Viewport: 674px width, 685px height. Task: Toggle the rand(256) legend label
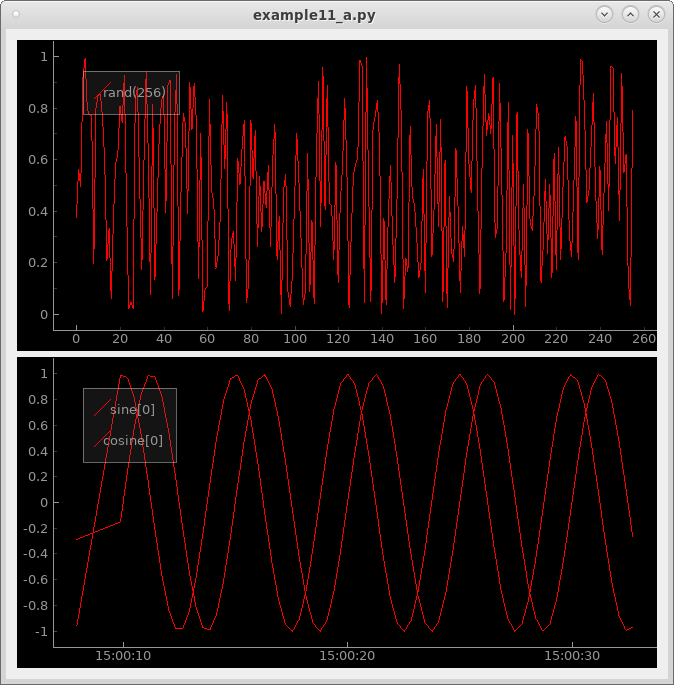point(134,93)
